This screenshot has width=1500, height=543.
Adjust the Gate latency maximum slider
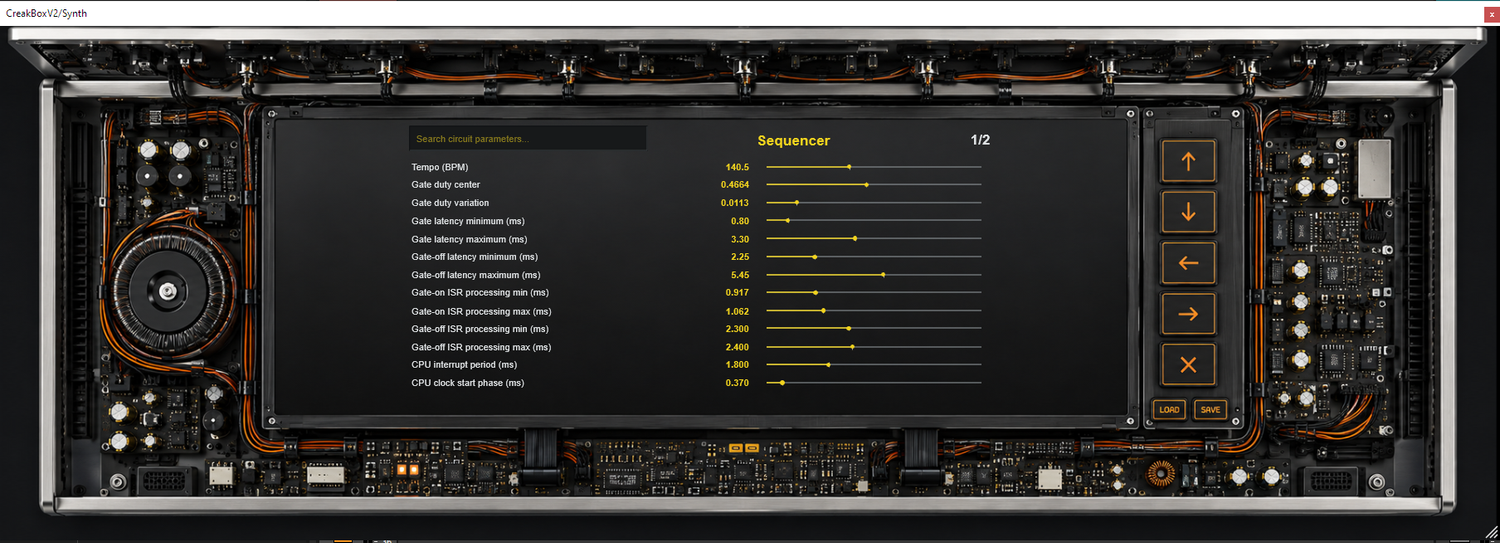[x=873, y=239]
